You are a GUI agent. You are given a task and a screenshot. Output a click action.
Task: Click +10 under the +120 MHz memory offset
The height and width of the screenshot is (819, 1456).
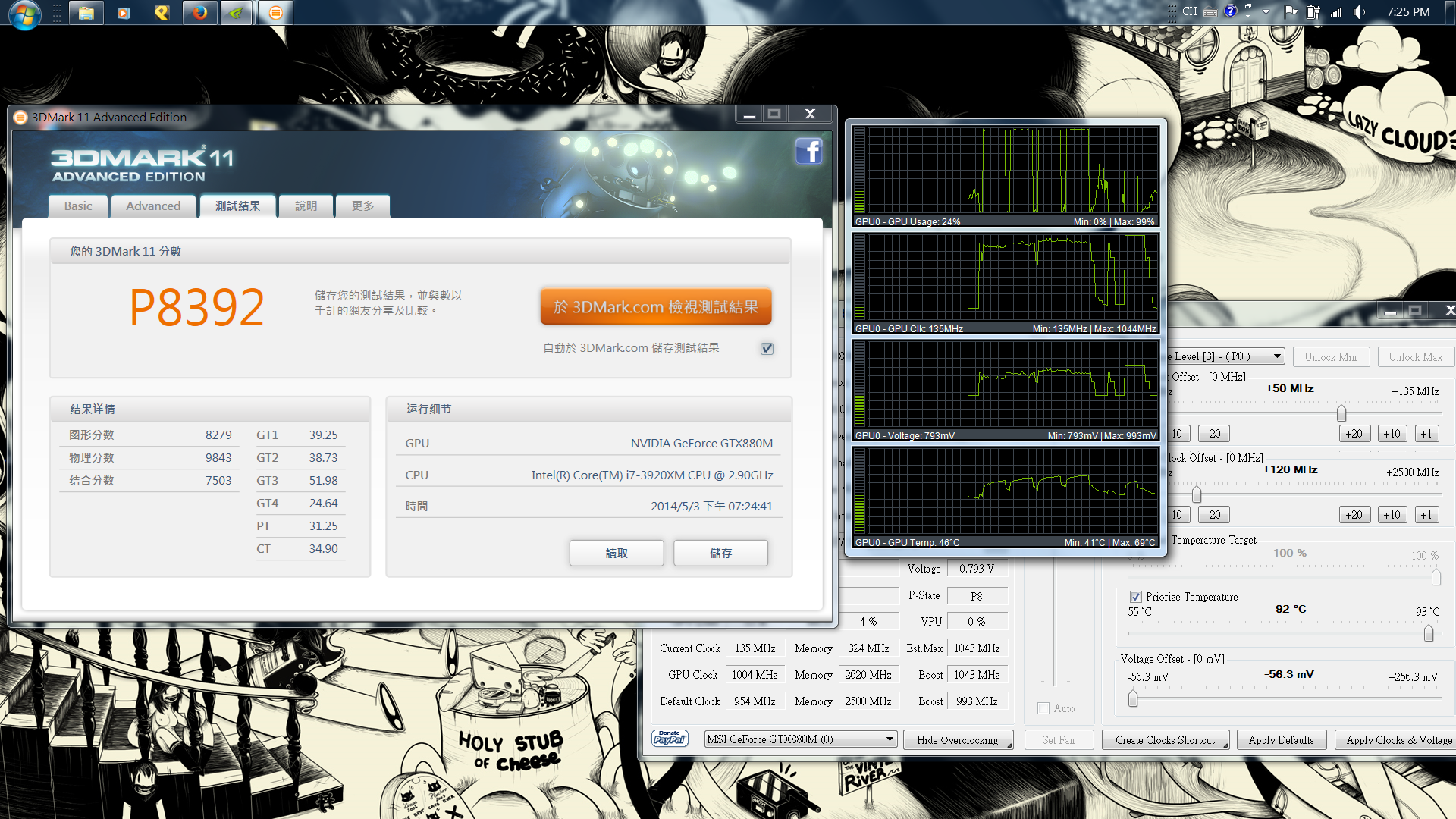[x=1392, y=515]
